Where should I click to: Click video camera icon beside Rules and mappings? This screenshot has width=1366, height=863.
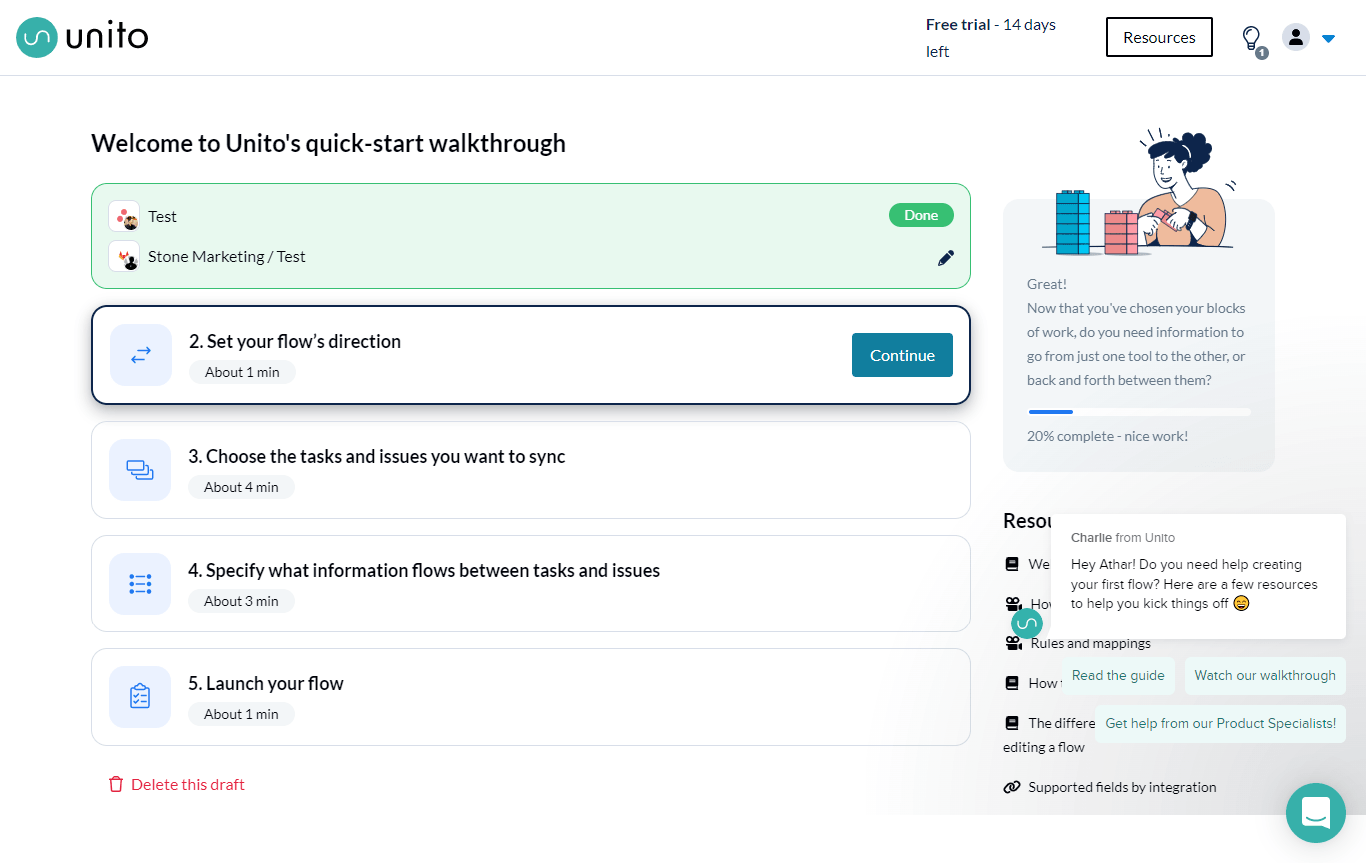(x=1013, y=643)
